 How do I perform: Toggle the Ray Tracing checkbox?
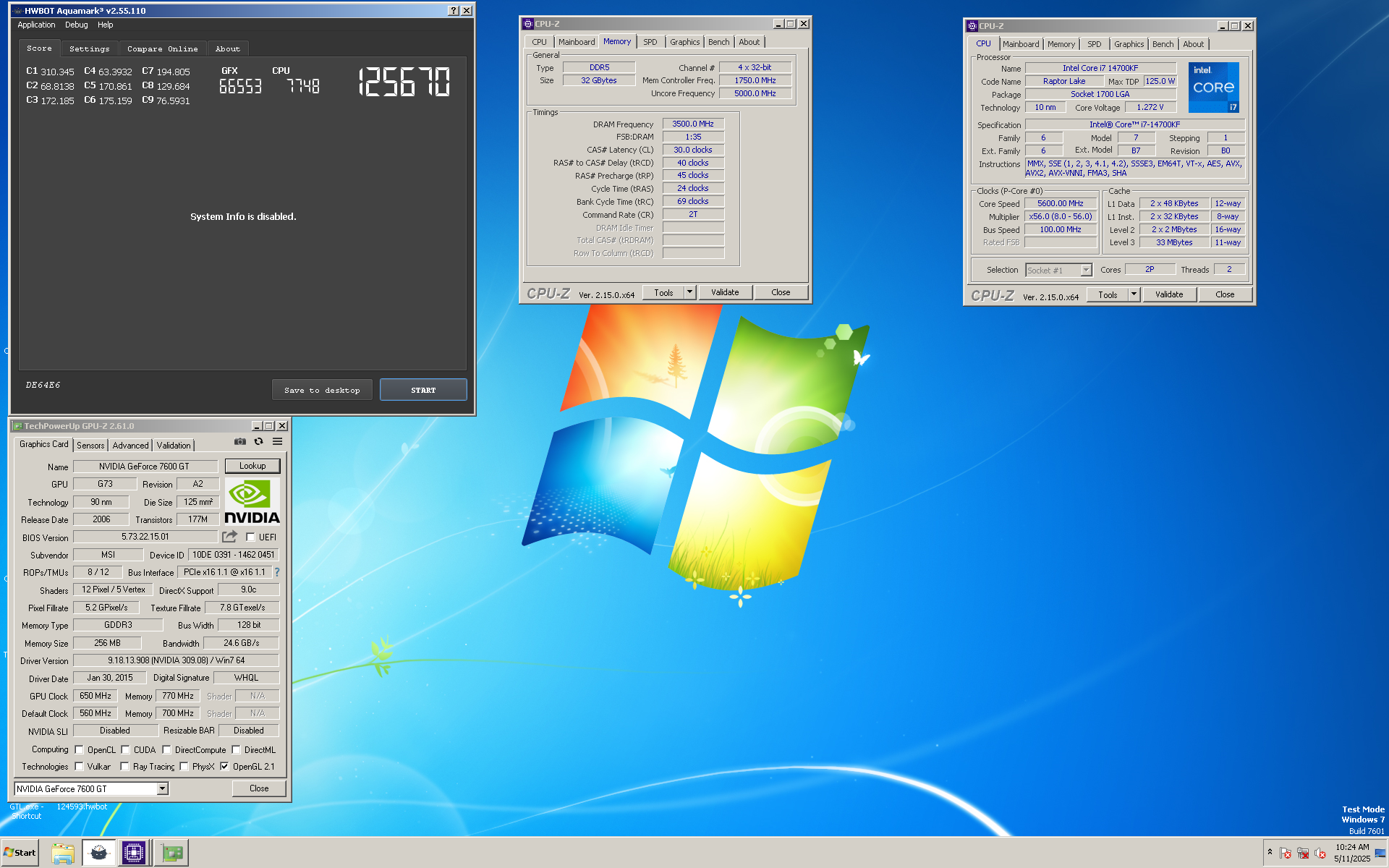pos(124,767)
